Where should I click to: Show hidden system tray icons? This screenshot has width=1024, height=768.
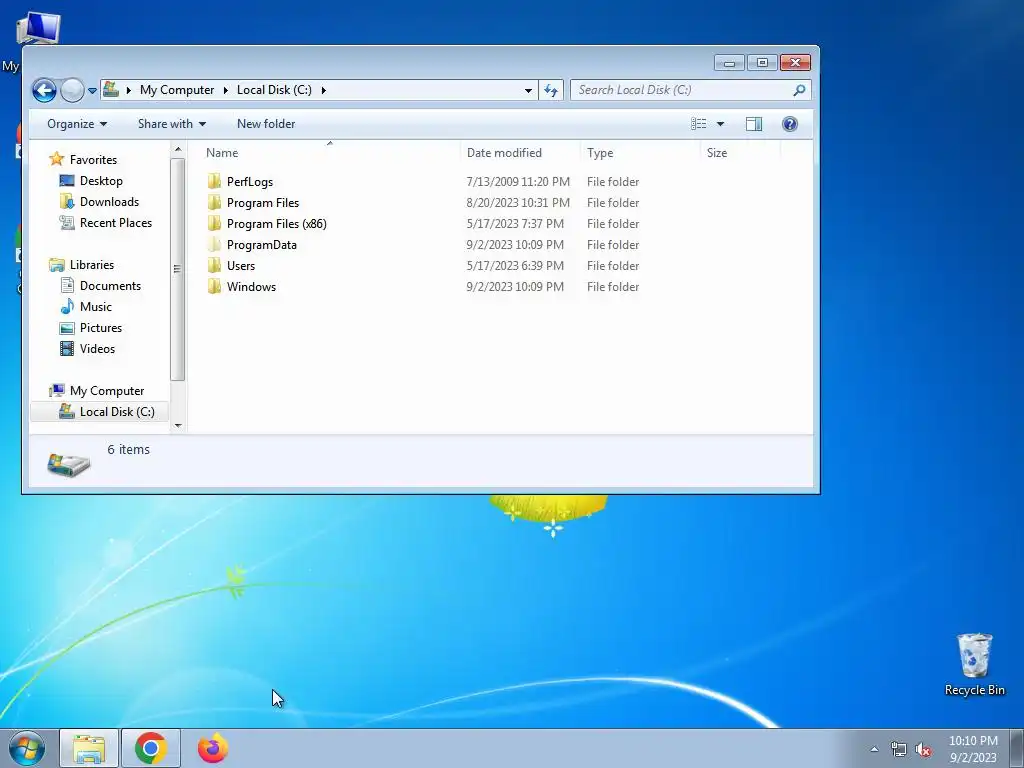coord(874,749)
